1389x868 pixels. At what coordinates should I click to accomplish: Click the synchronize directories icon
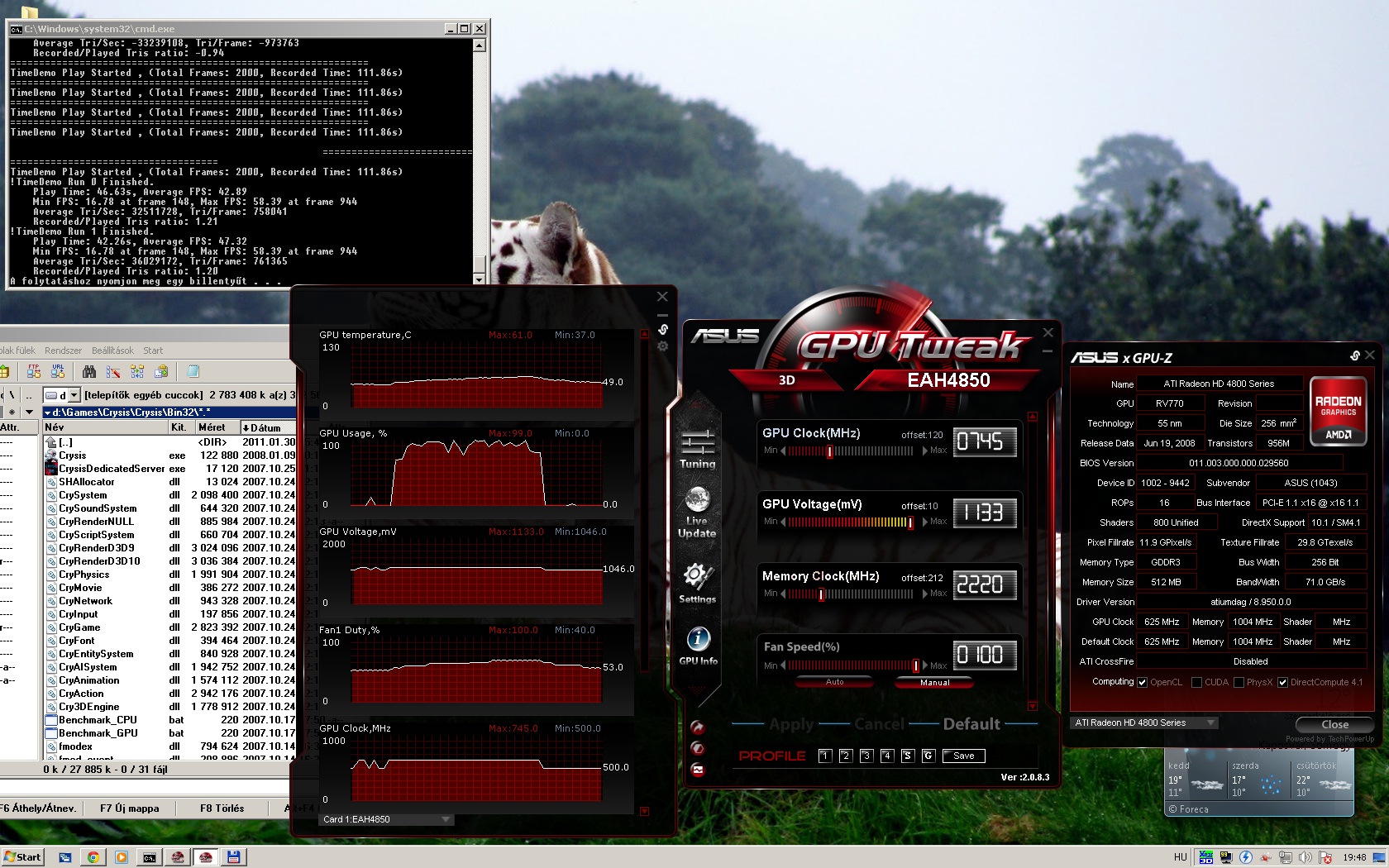pyautogui.click(x=137, y=371)
